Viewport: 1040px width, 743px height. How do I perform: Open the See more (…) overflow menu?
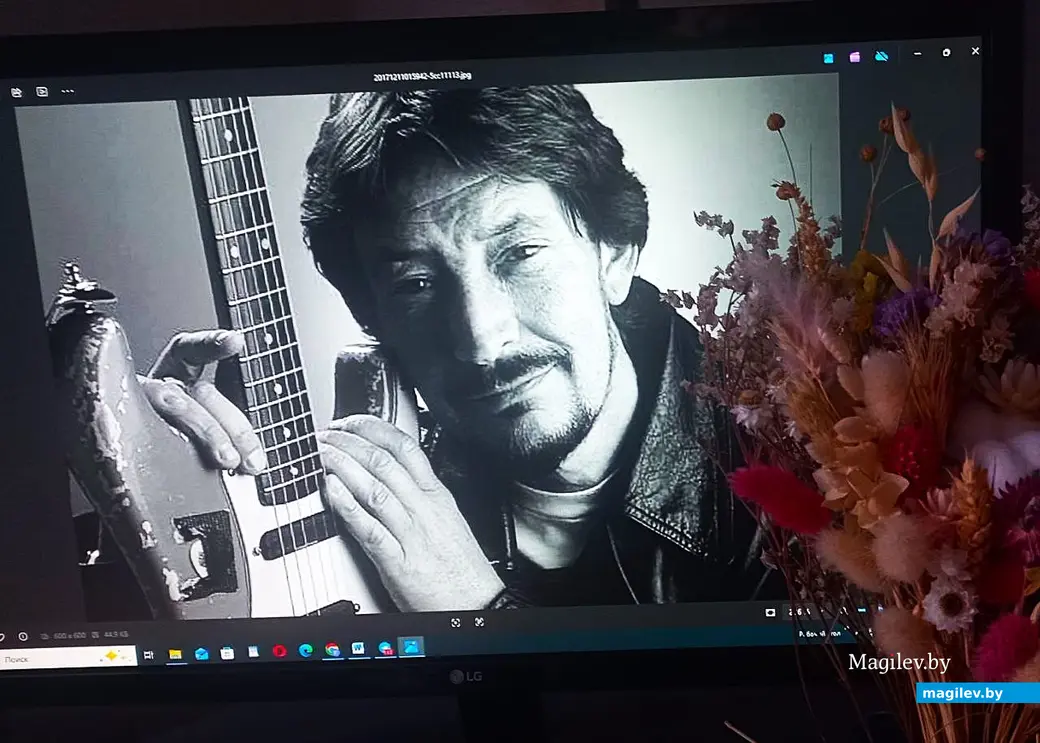(65, 91)
